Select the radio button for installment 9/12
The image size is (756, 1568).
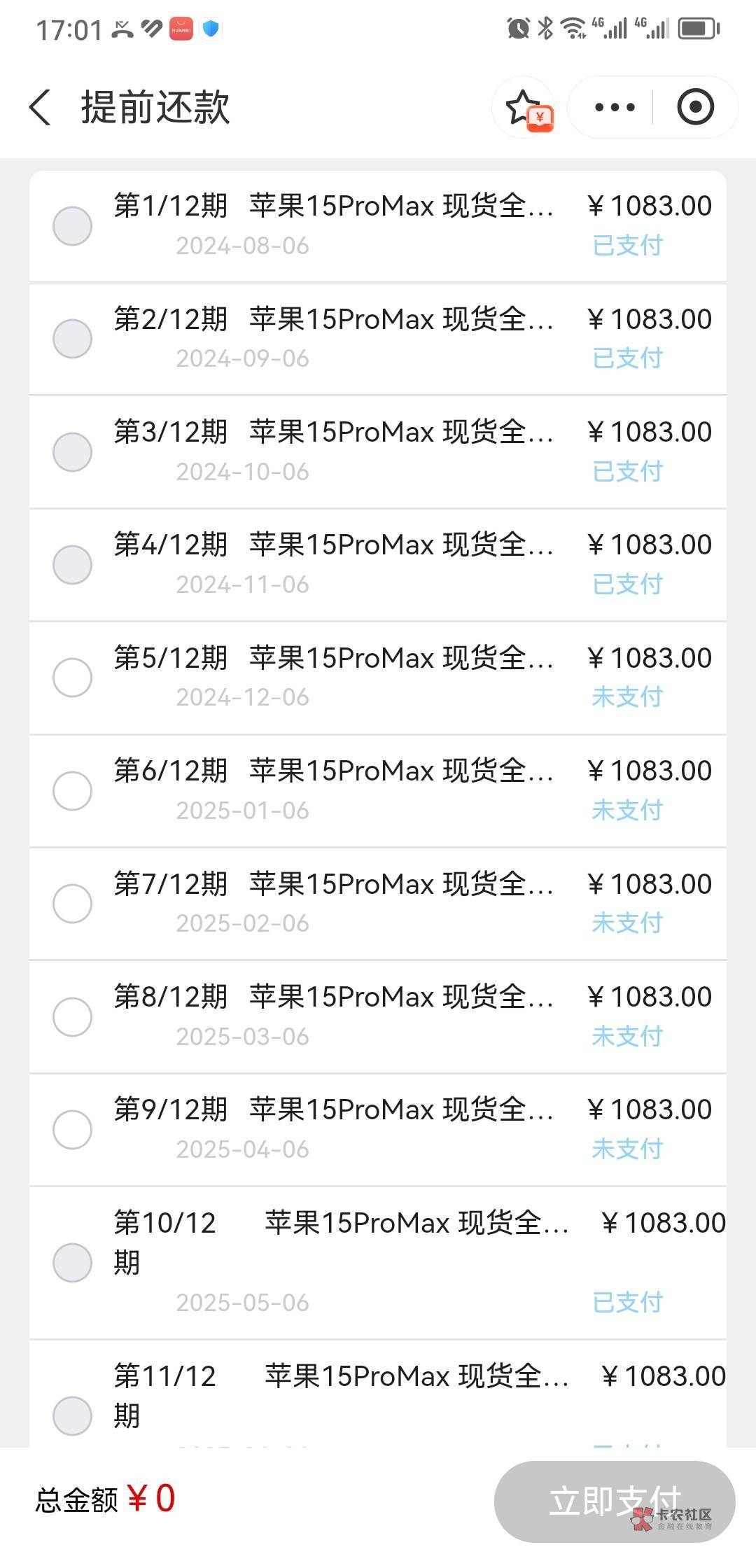73,1129
